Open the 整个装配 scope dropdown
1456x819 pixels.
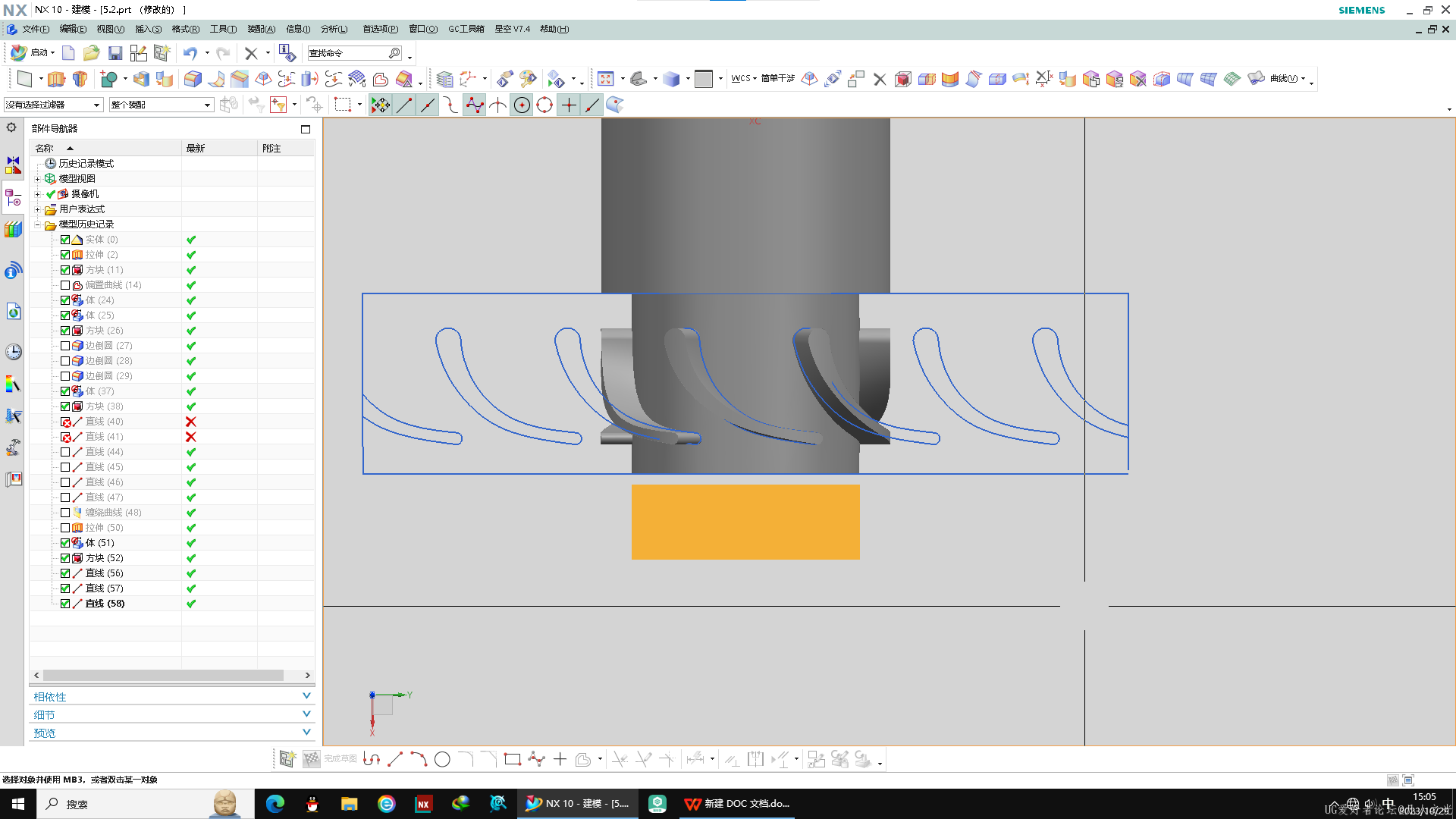pos(161,105)
